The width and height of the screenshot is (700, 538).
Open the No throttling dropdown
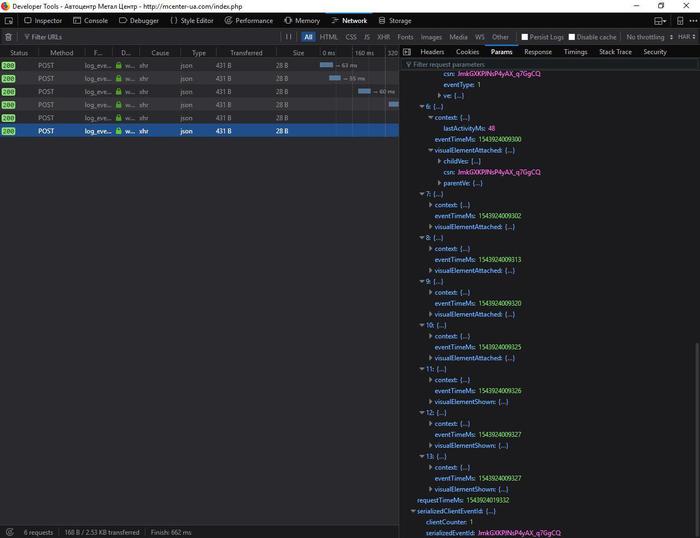click(649, 37)
